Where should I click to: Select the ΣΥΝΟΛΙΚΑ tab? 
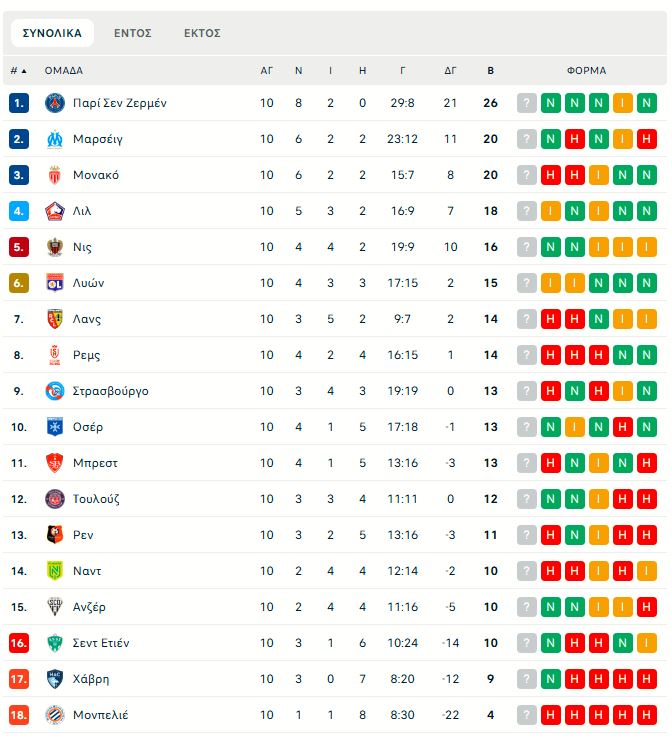point(52,33)
